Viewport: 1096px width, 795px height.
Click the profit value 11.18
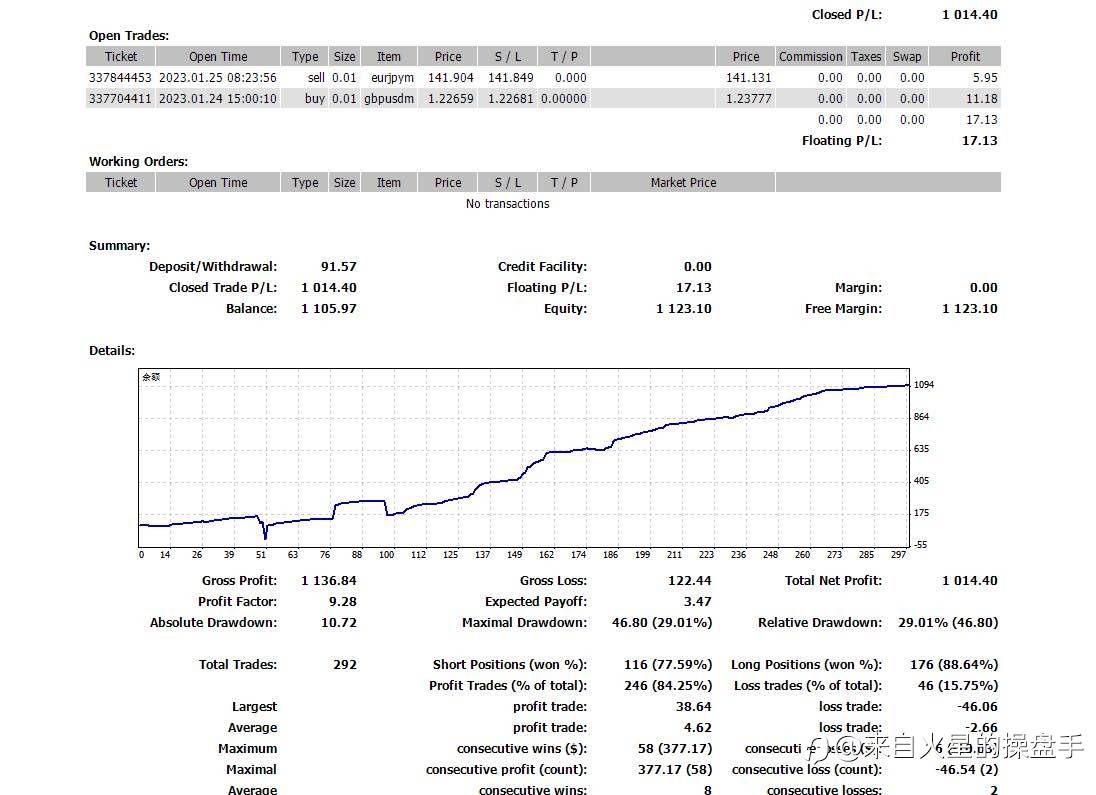tap(981, 99)
